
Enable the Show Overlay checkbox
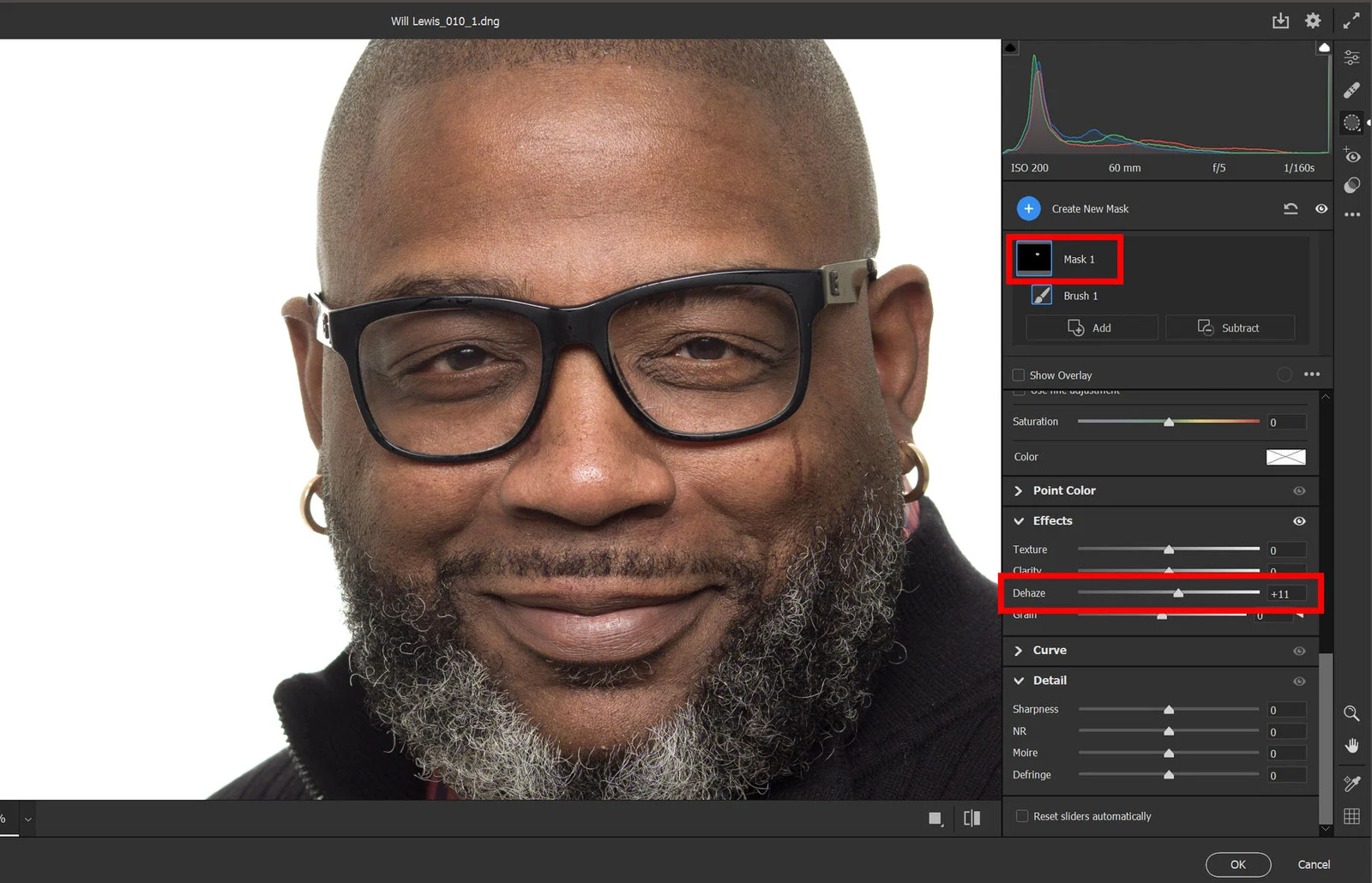[x=1019, y=375]
